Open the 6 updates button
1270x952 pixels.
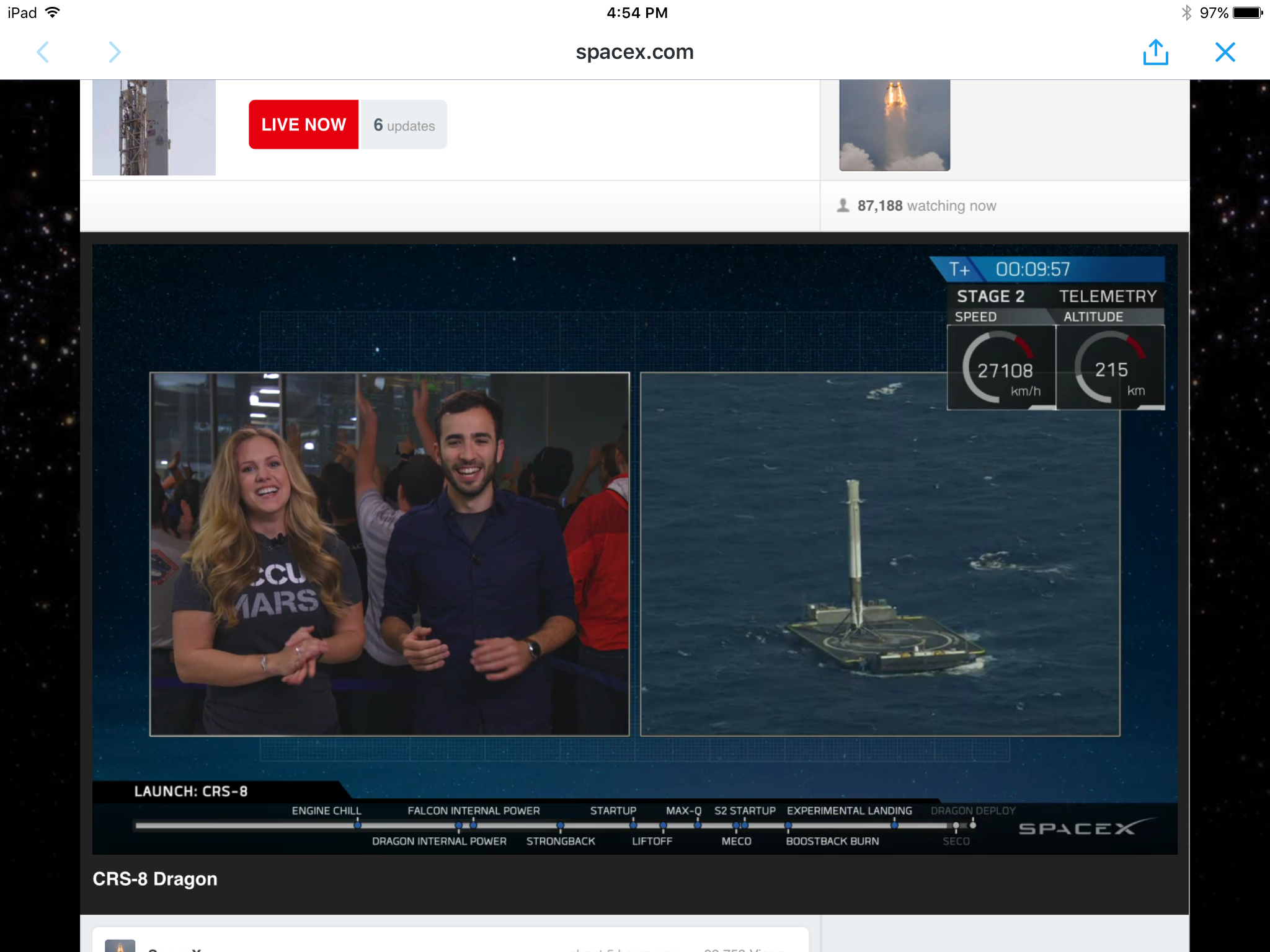coord(404,125)
